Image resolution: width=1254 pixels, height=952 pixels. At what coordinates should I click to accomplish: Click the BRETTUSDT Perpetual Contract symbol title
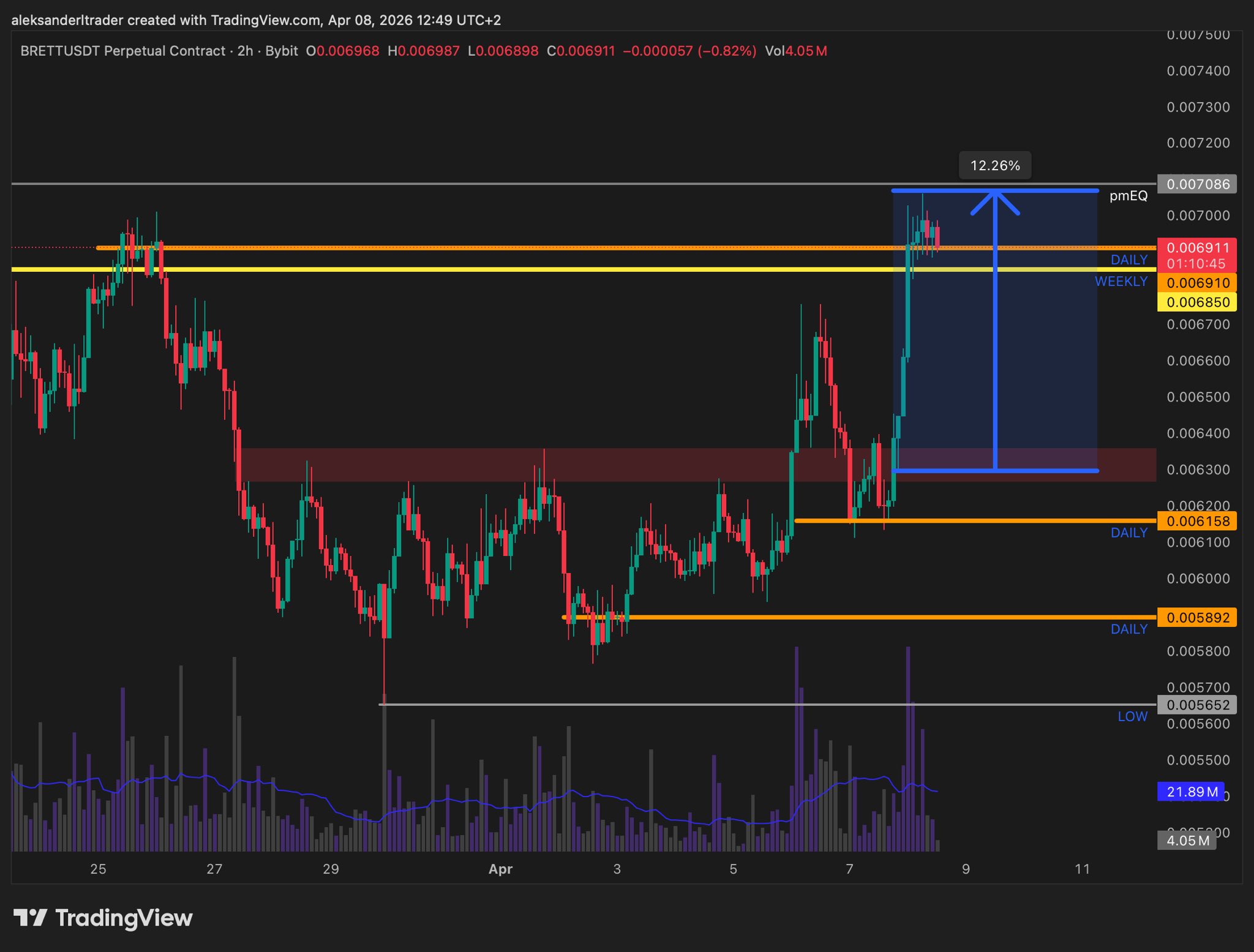coord(122,51)
